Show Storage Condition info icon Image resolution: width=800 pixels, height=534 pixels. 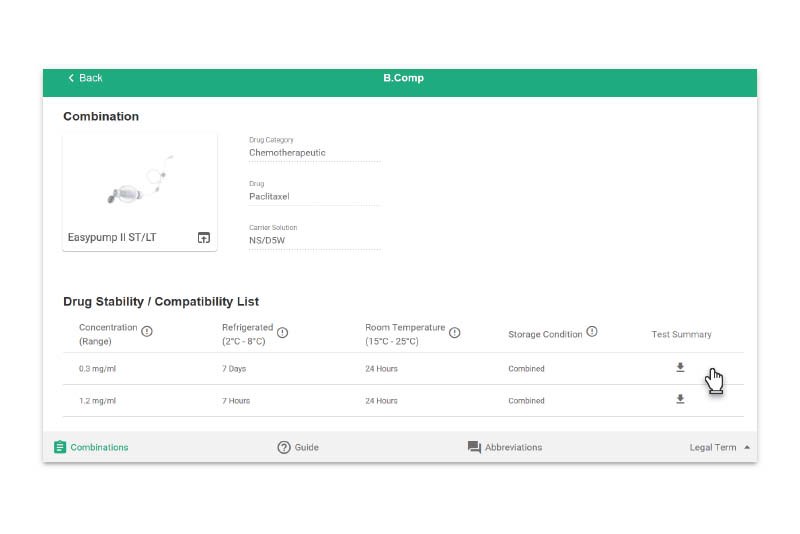coord(592,332)
